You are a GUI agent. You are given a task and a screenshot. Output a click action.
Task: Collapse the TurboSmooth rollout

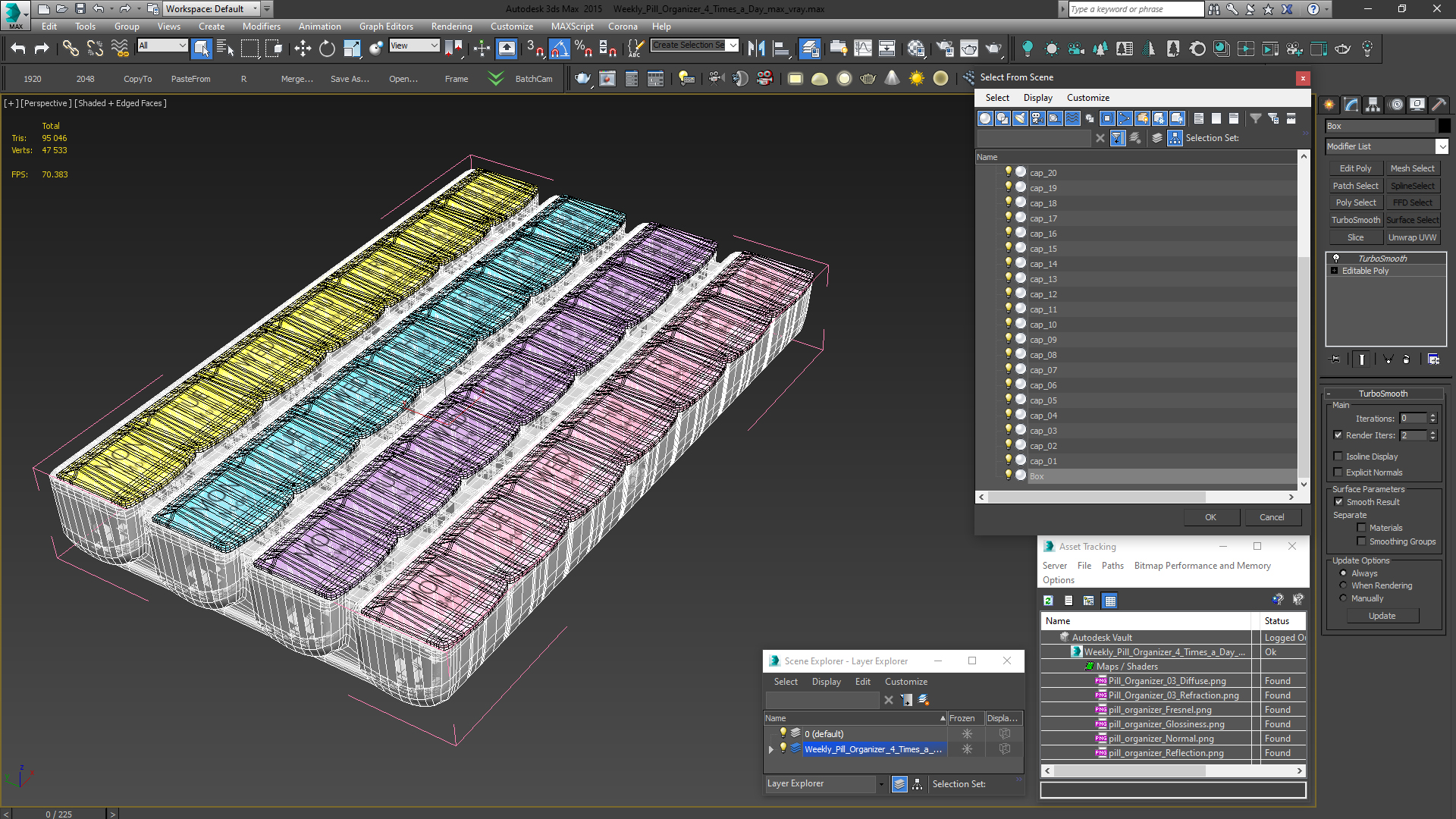pyautogui.click(x=1329, y=394)
